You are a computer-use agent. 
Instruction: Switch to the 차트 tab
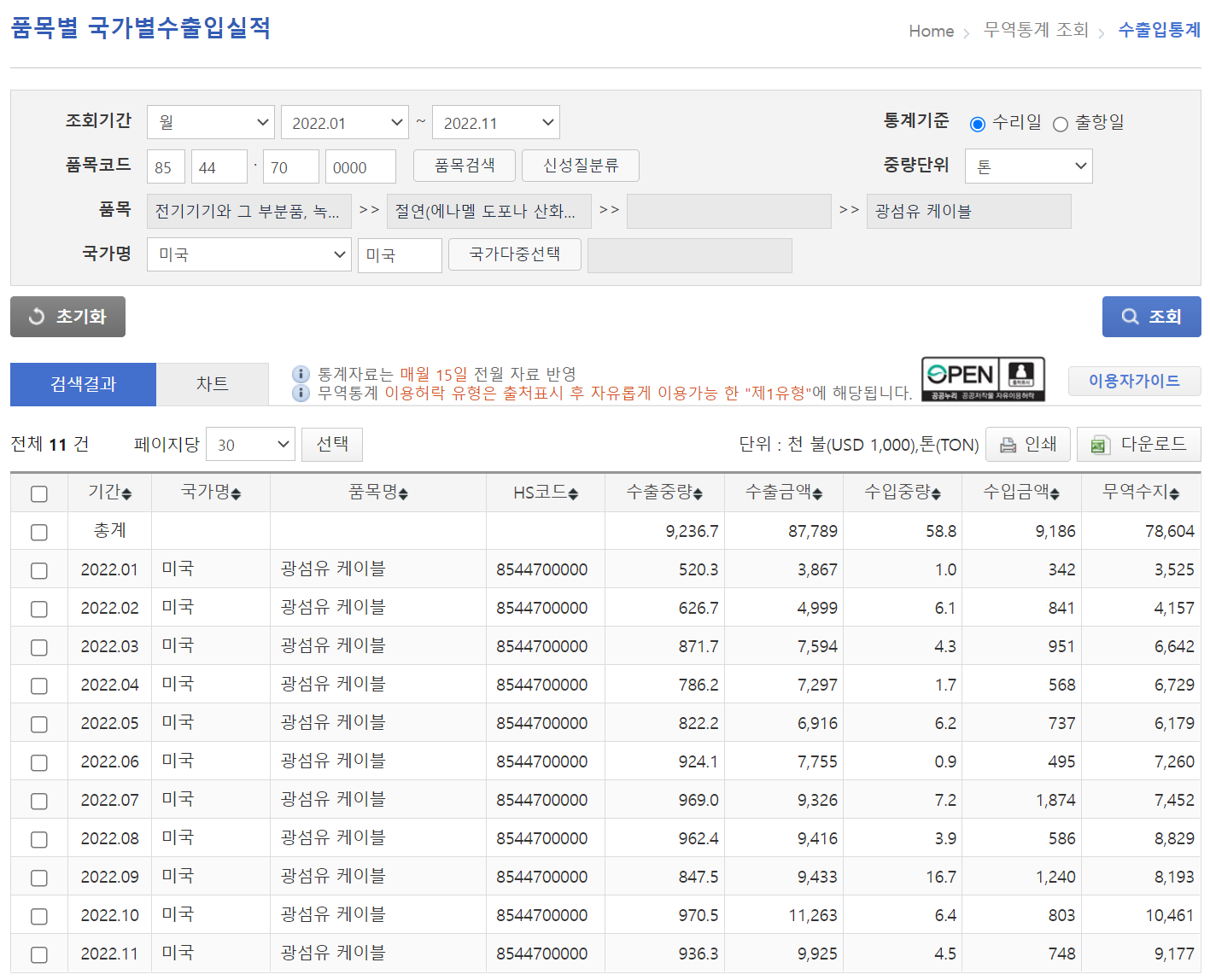tap(213, 384)
